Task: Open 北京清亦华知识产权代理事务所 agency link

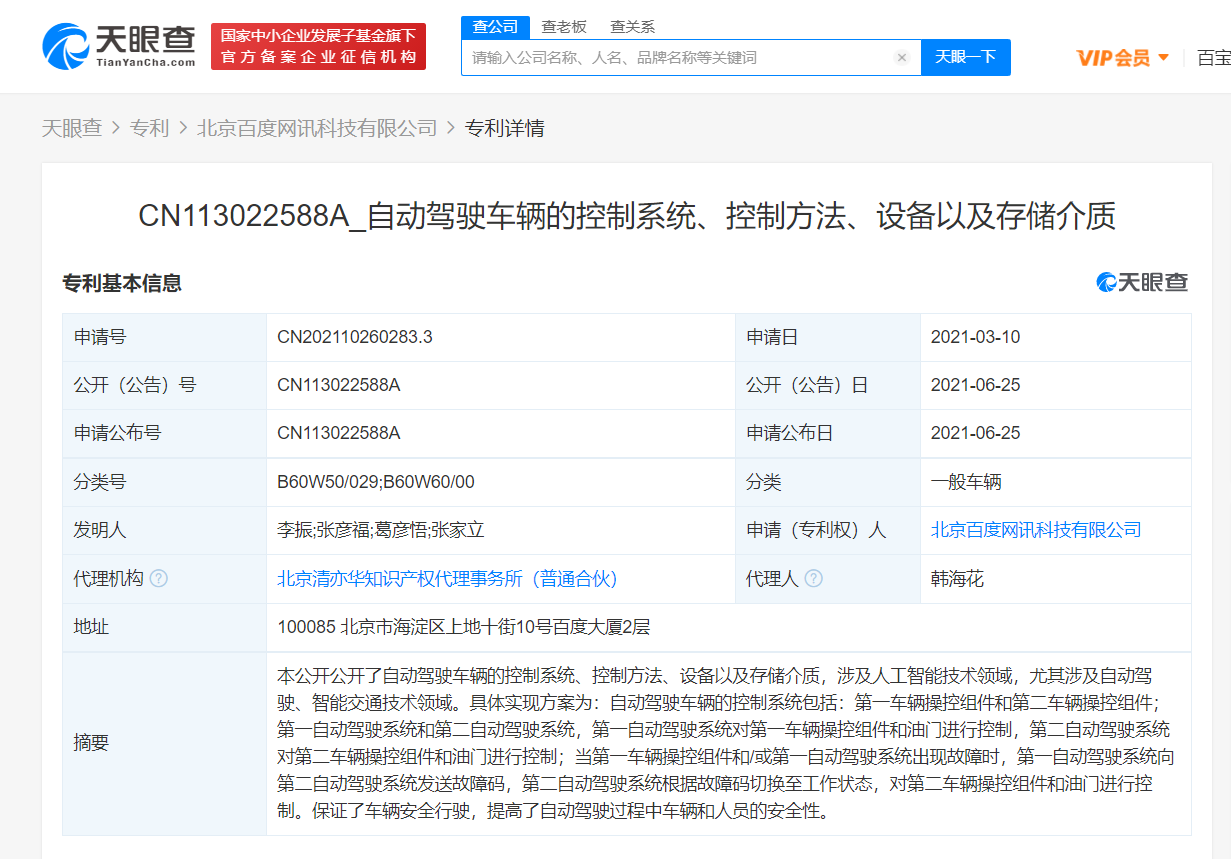Action: [x=448, y=579]
